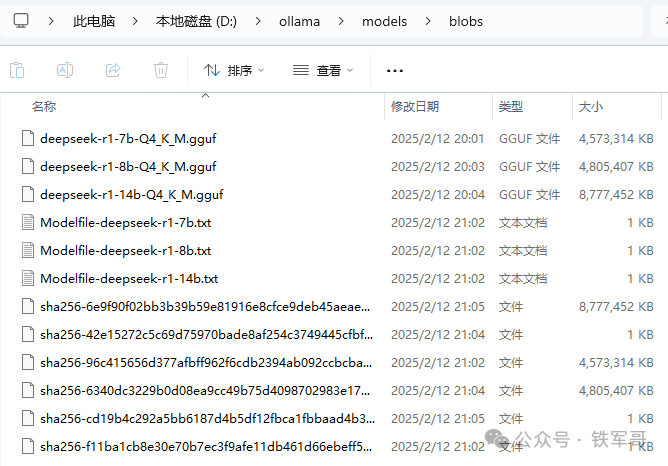Click the computer monitor icon in address bar
The height and width of the screenshot is (466, 668).
(21, 20)
